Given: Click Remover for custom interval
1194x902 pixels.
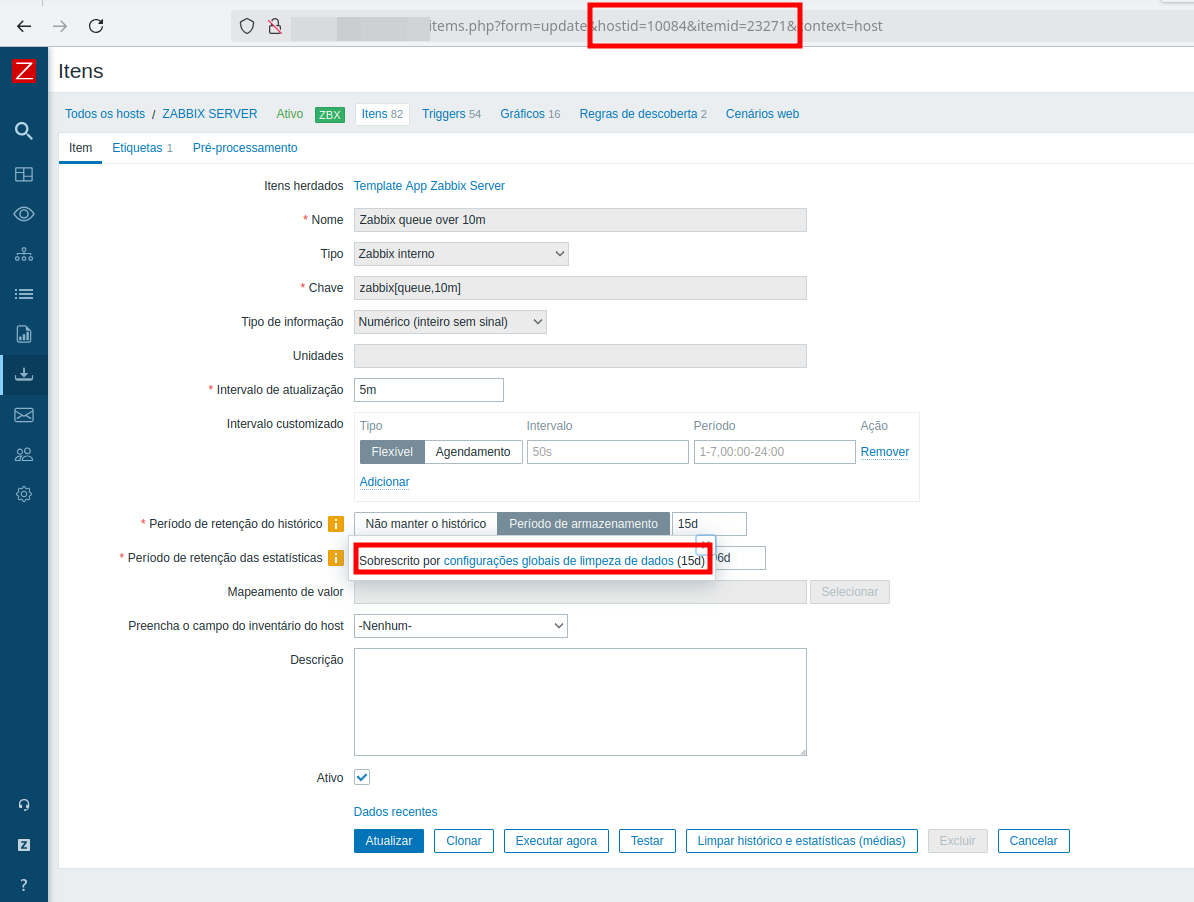Looking at the screenshot, I should (x=884, y=451).
